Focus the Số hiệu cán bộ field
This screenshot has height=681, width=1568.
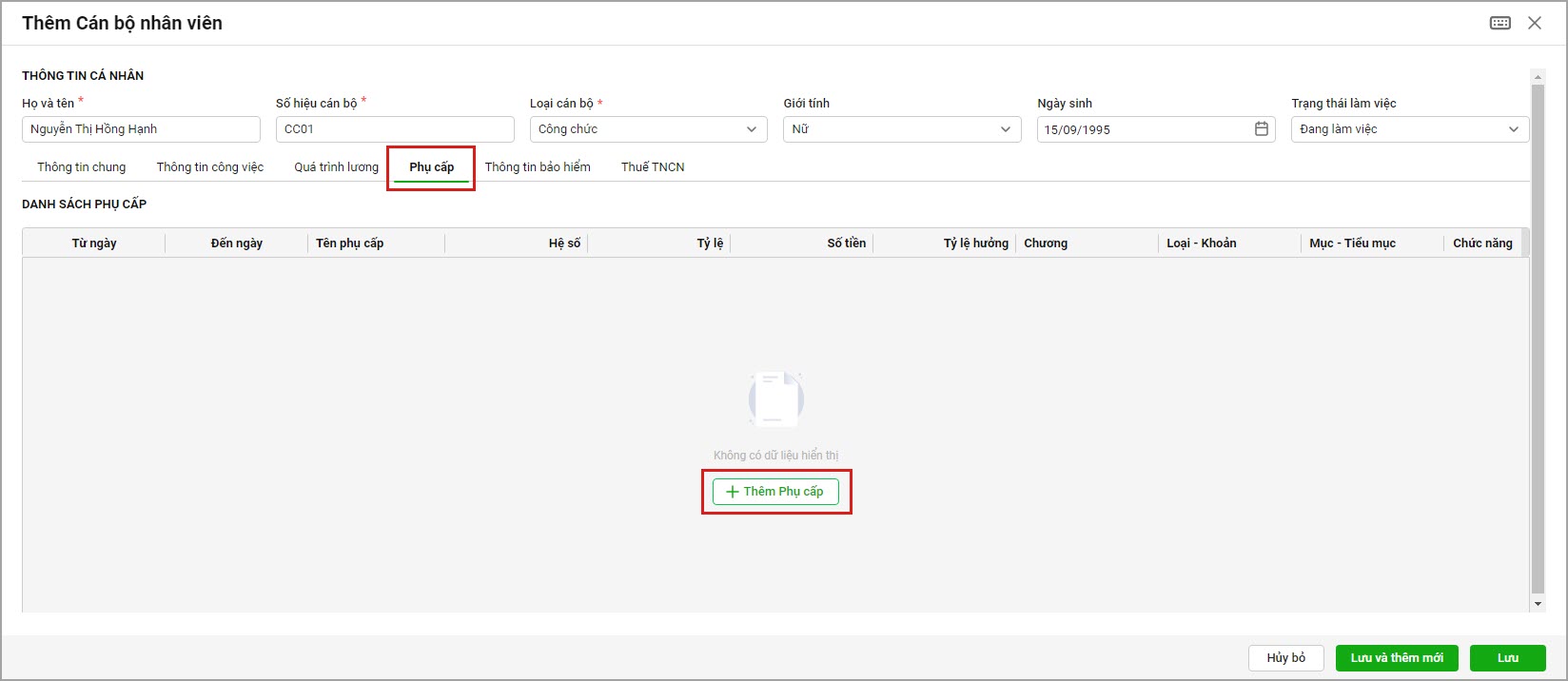395,129
